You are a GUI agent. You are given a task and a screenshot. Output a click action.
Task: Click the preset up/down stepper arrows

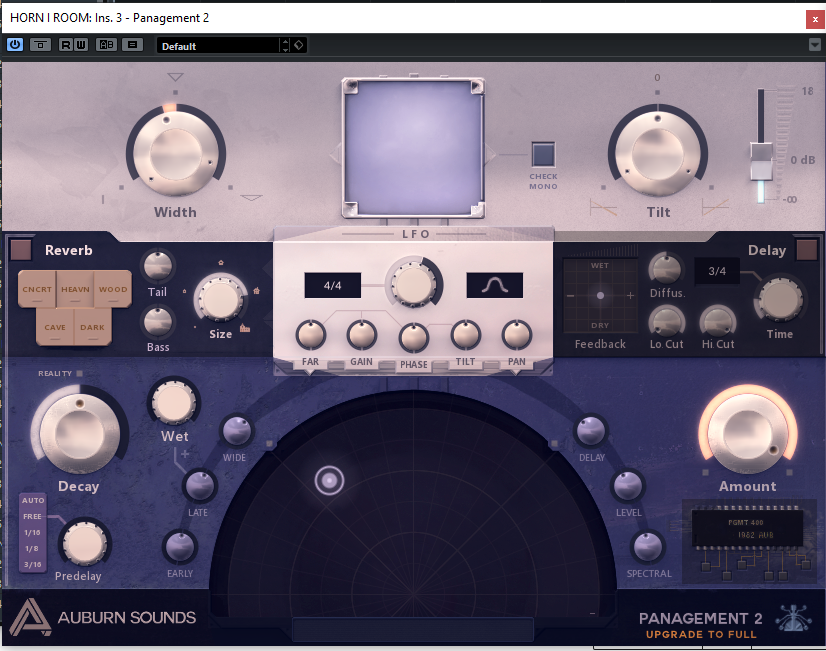pyautogui.click(x=286, y=46)
